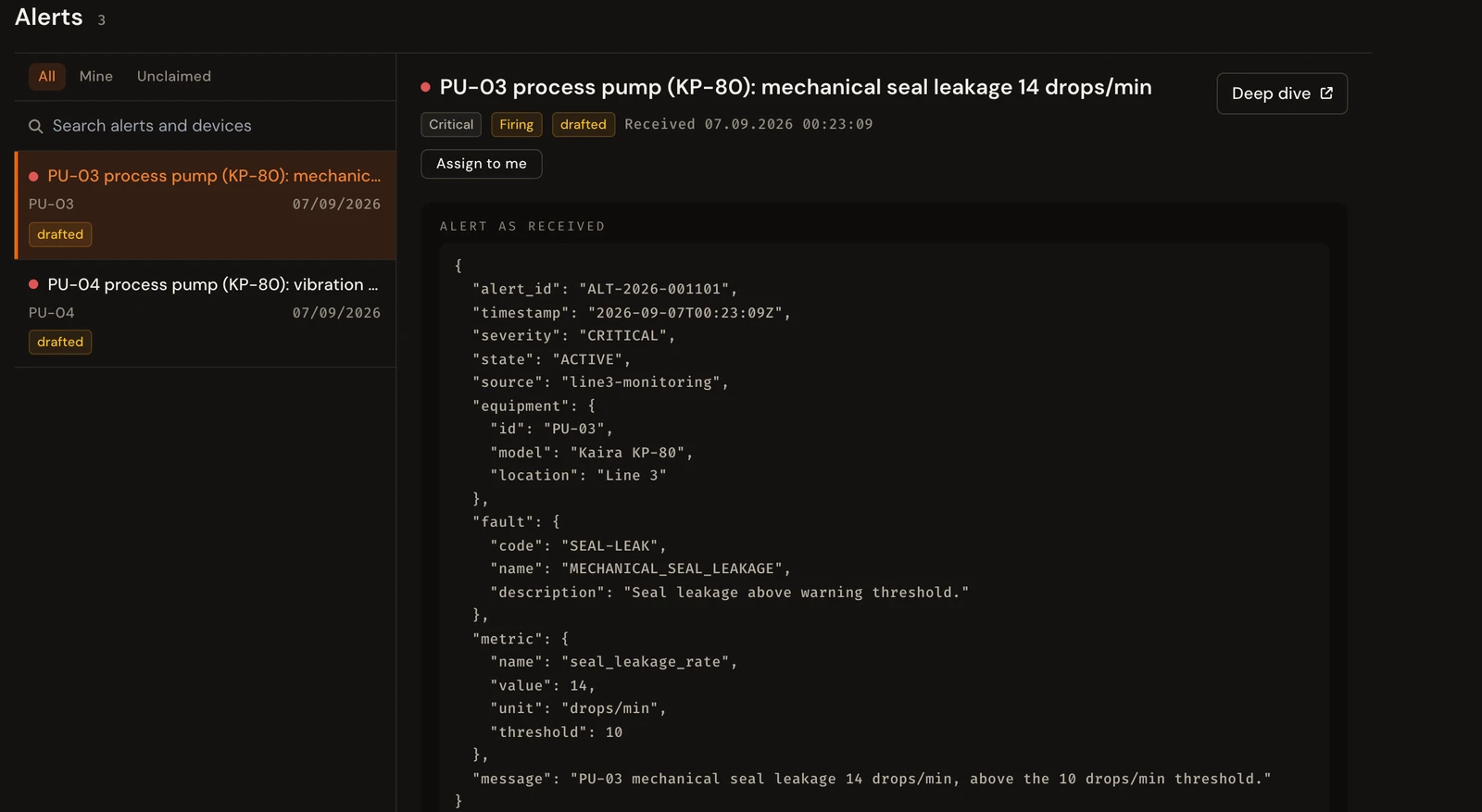This screenshot has width=1482, height=812.
Task: Click the PU-03 alert title heading
Action: tap(796, 87)
